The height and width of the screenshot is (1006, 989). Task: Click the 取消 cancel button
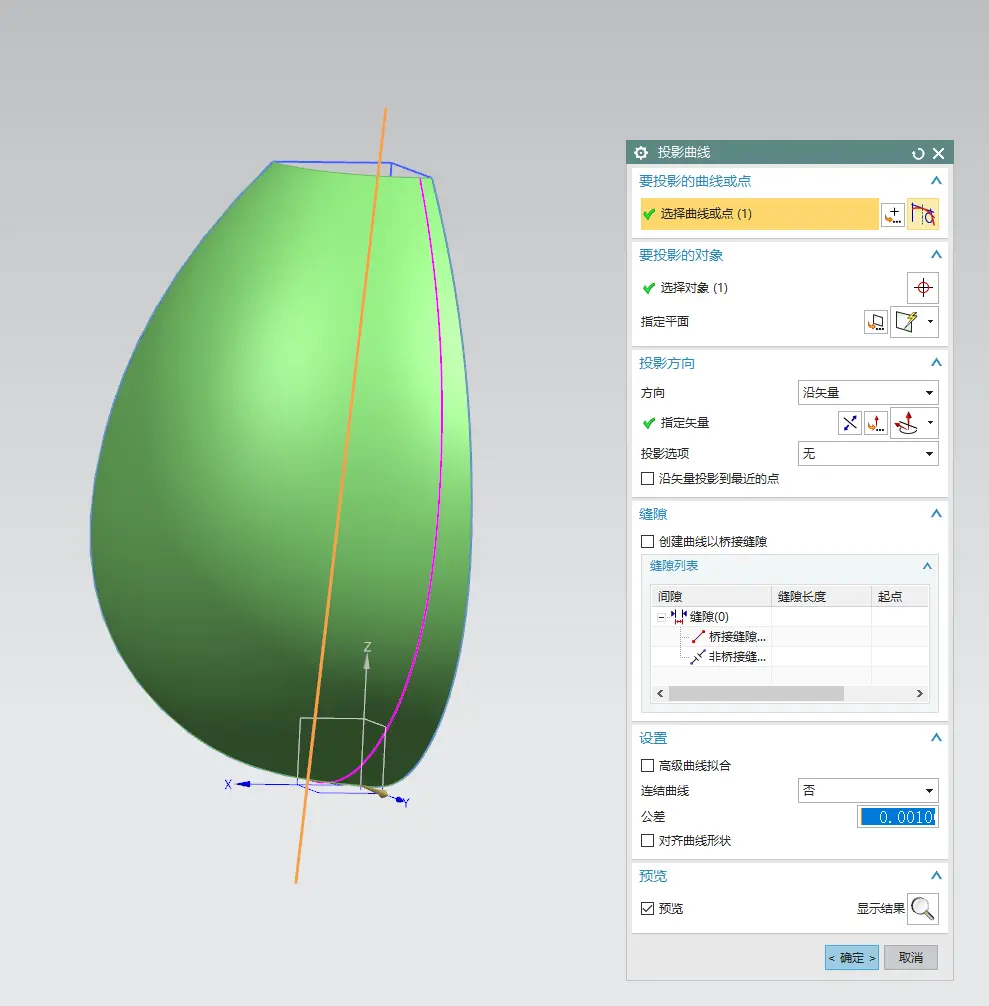[x=911, y=958]
